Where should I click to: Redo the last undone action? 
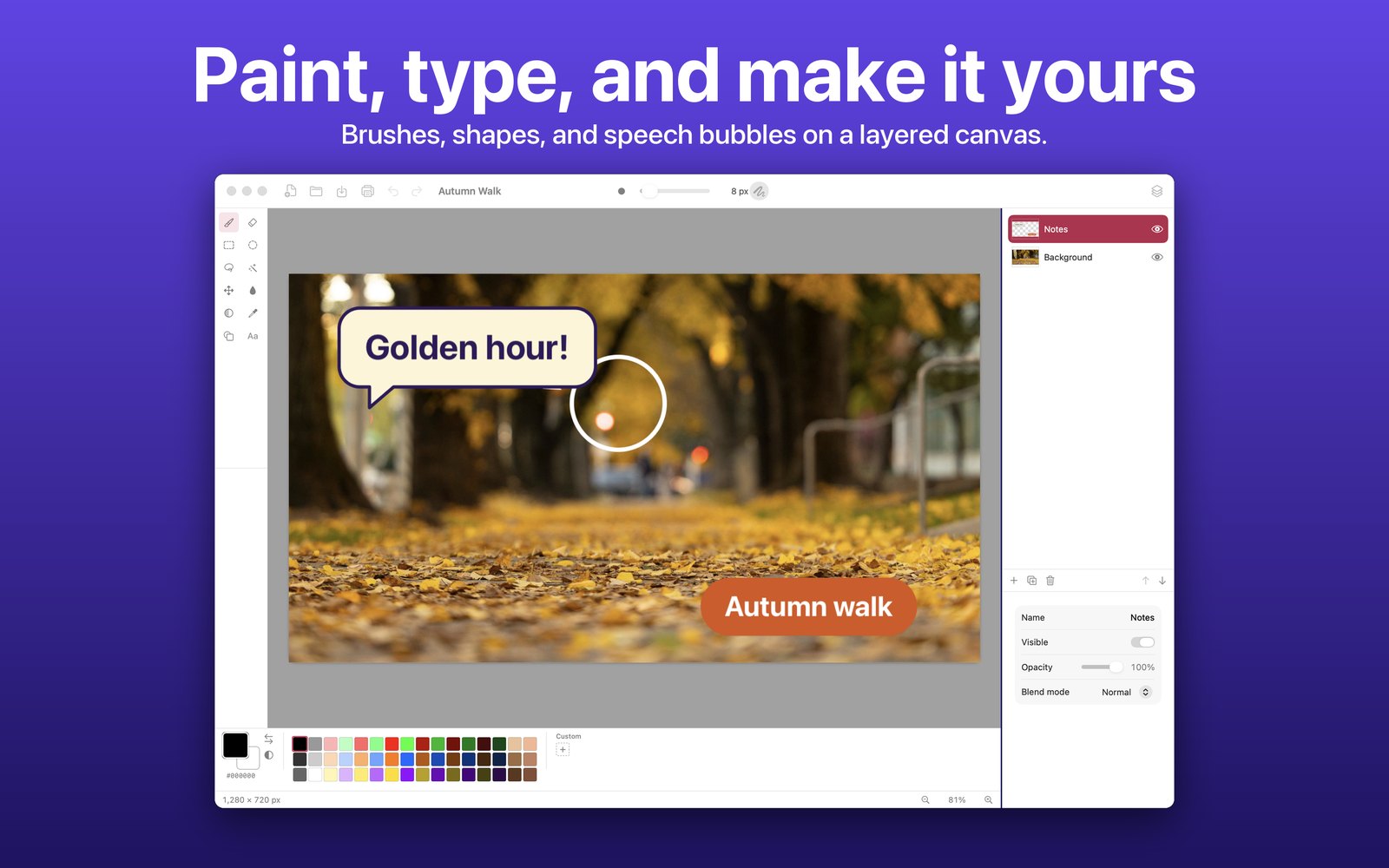[417, 191]
